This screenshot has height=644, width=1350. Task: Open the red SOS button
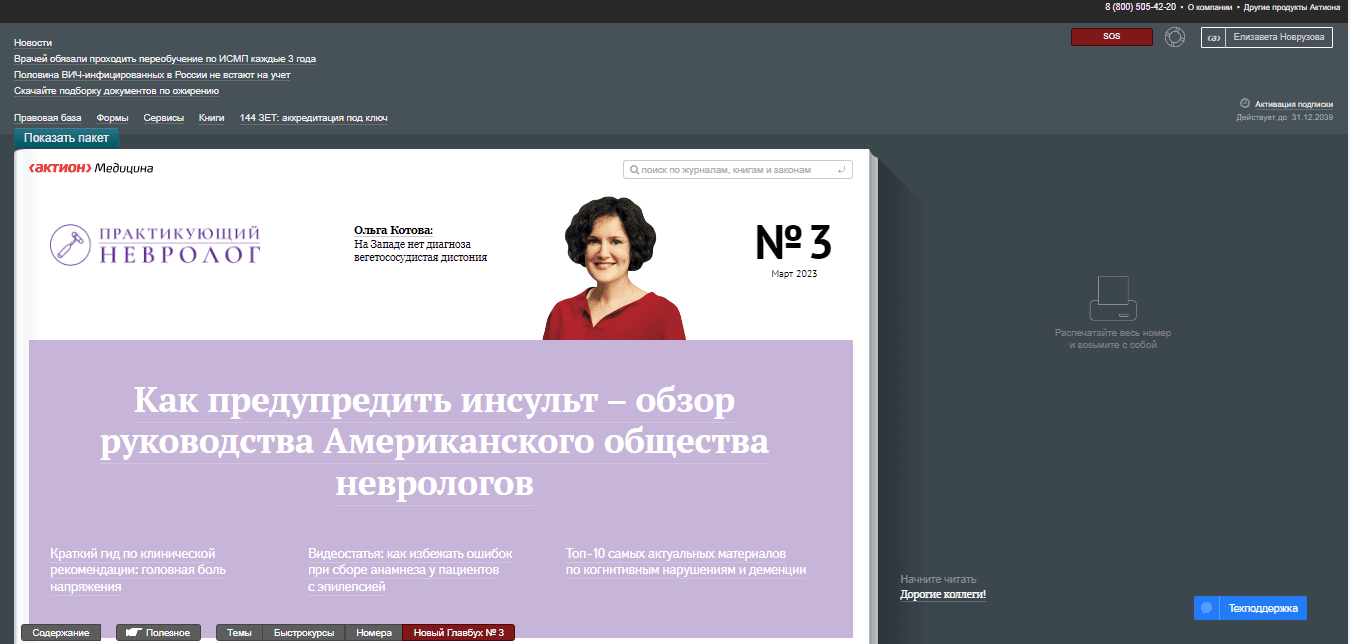tap(1112, 37)
